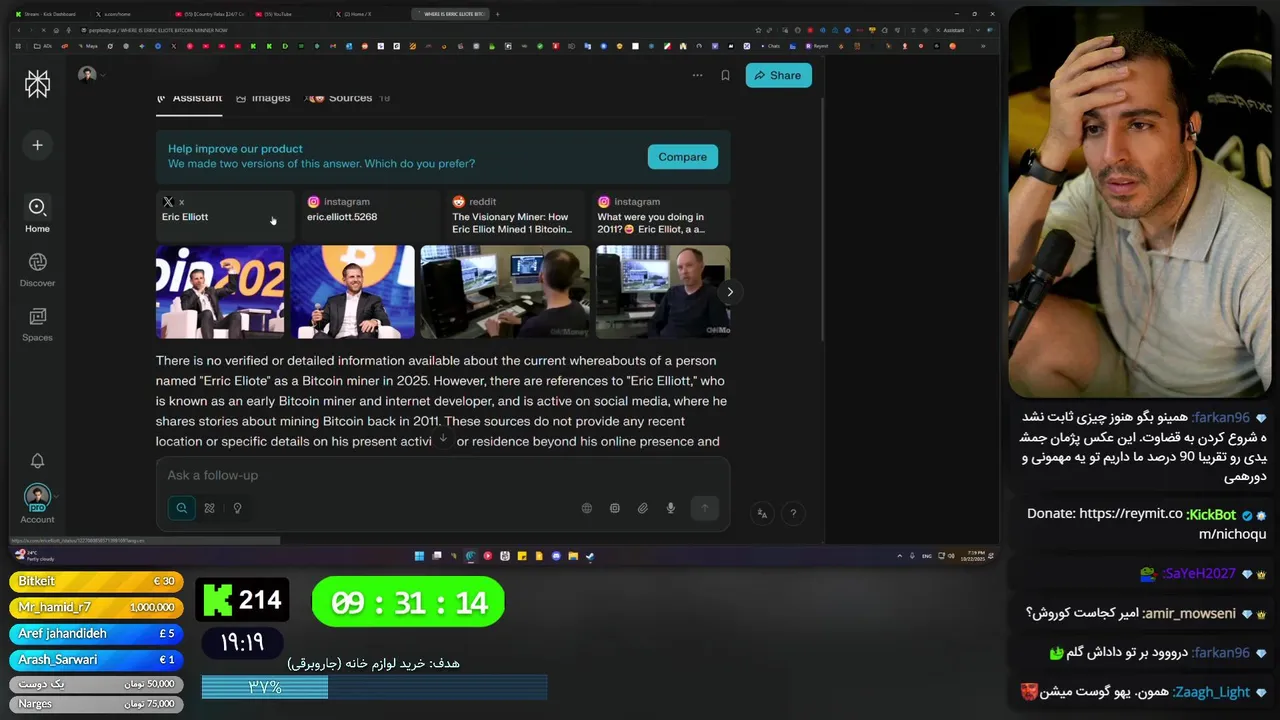Click the Kick viewer count 214
Viewport: 1280px width, 720px height.
coord(242,600)
